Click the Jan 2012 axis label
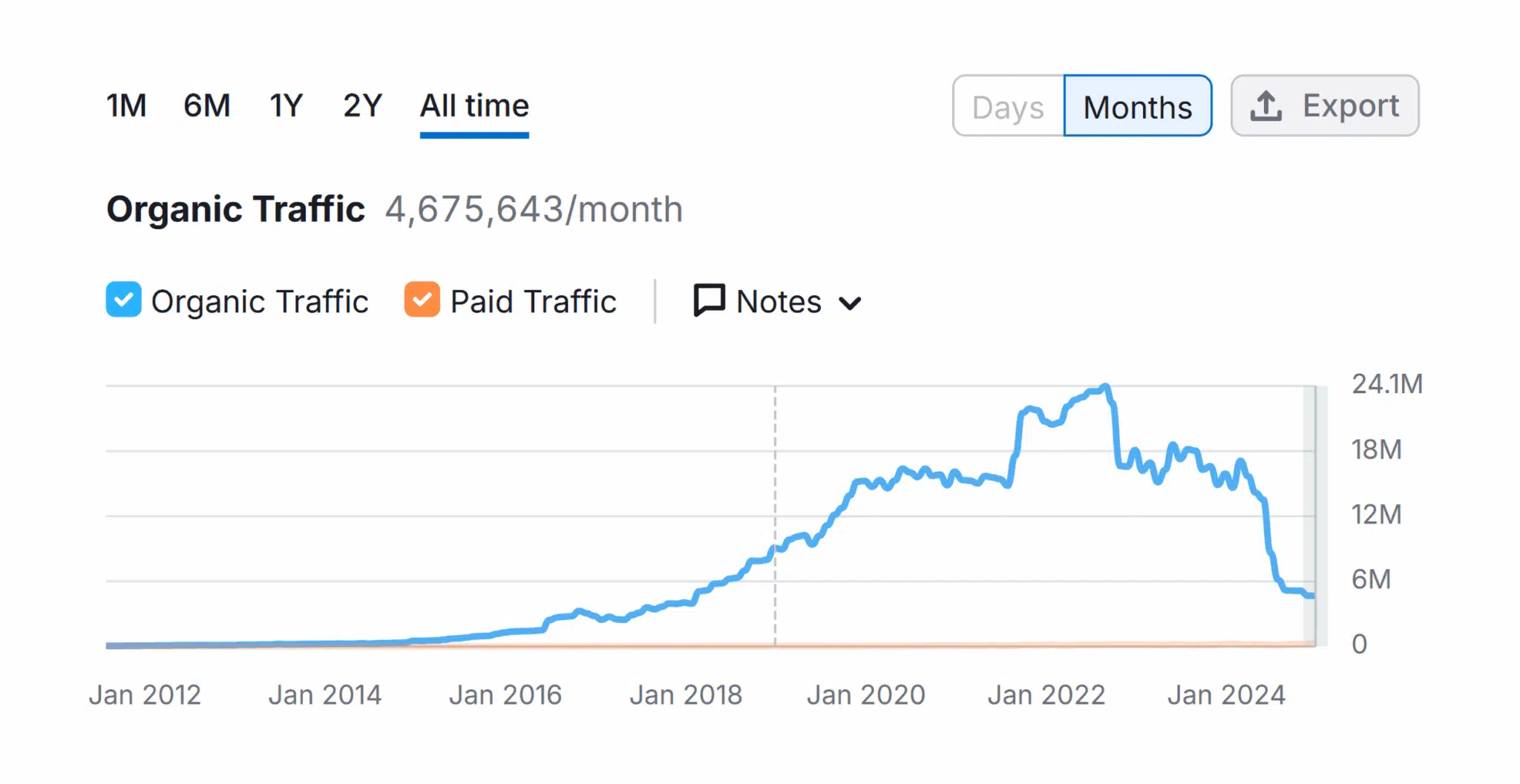Viewport: 1520px width, 784px height. coord(145,695)
